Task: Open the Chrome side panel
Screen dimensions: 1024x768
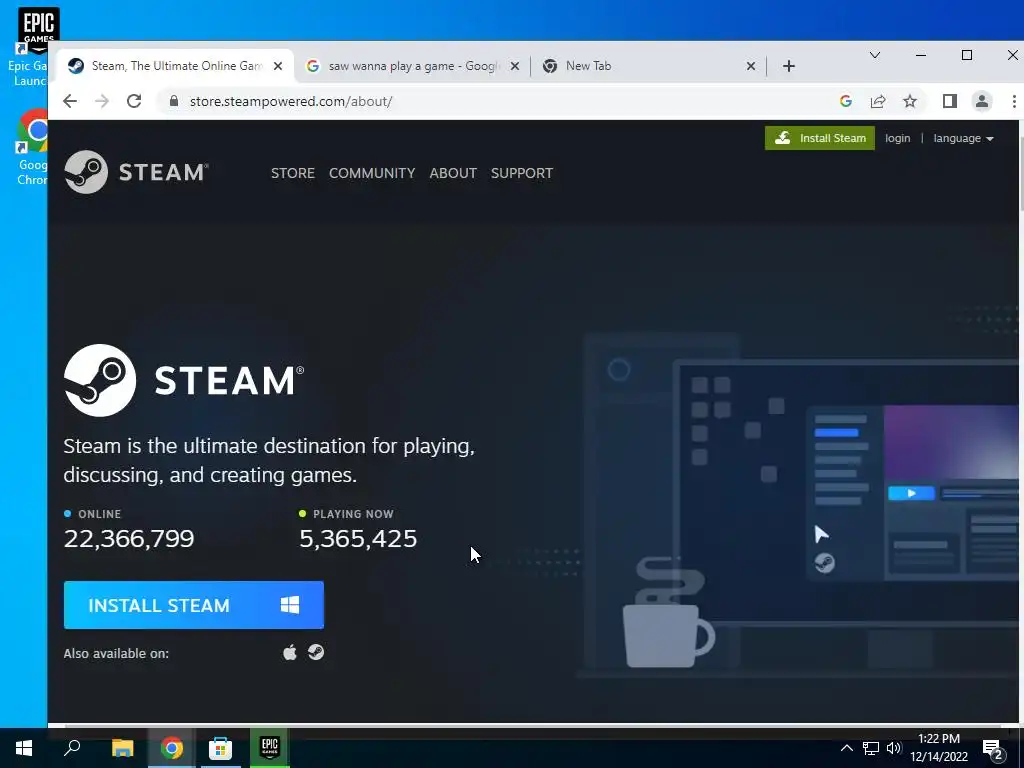Action: tap(950, 101)
